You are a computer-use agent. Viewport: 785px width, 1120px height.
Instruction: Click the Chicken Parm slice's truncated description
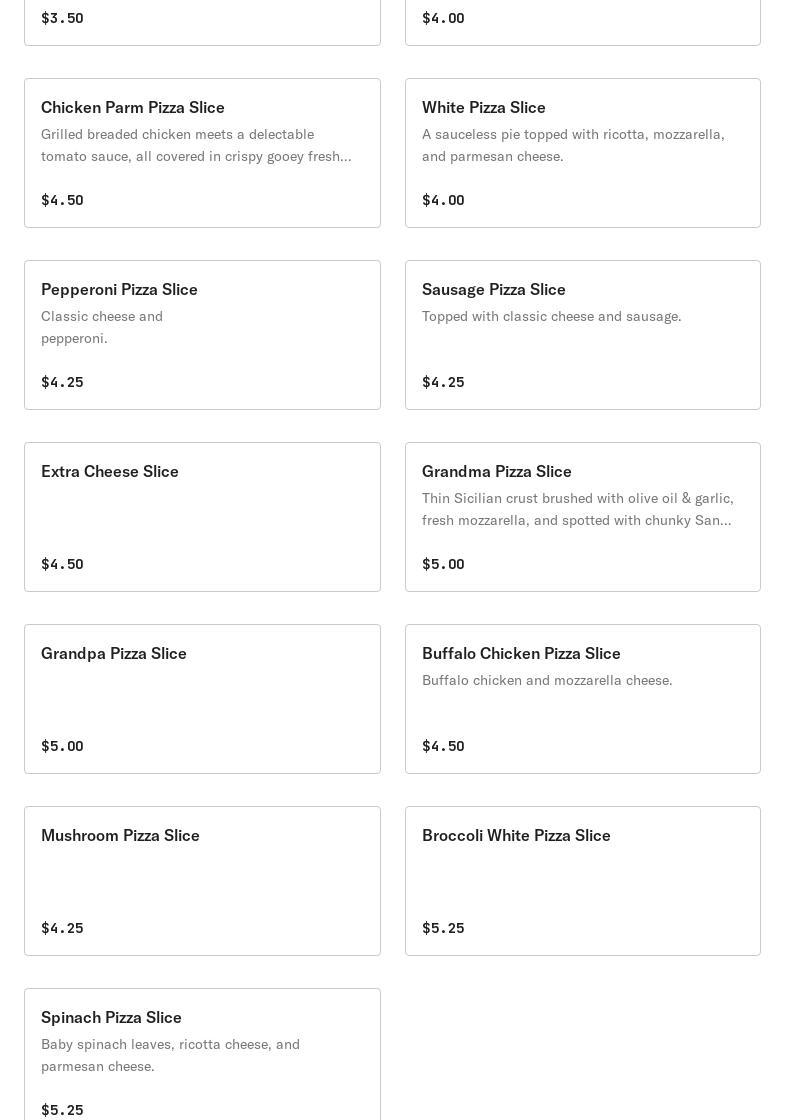point(196,145)
